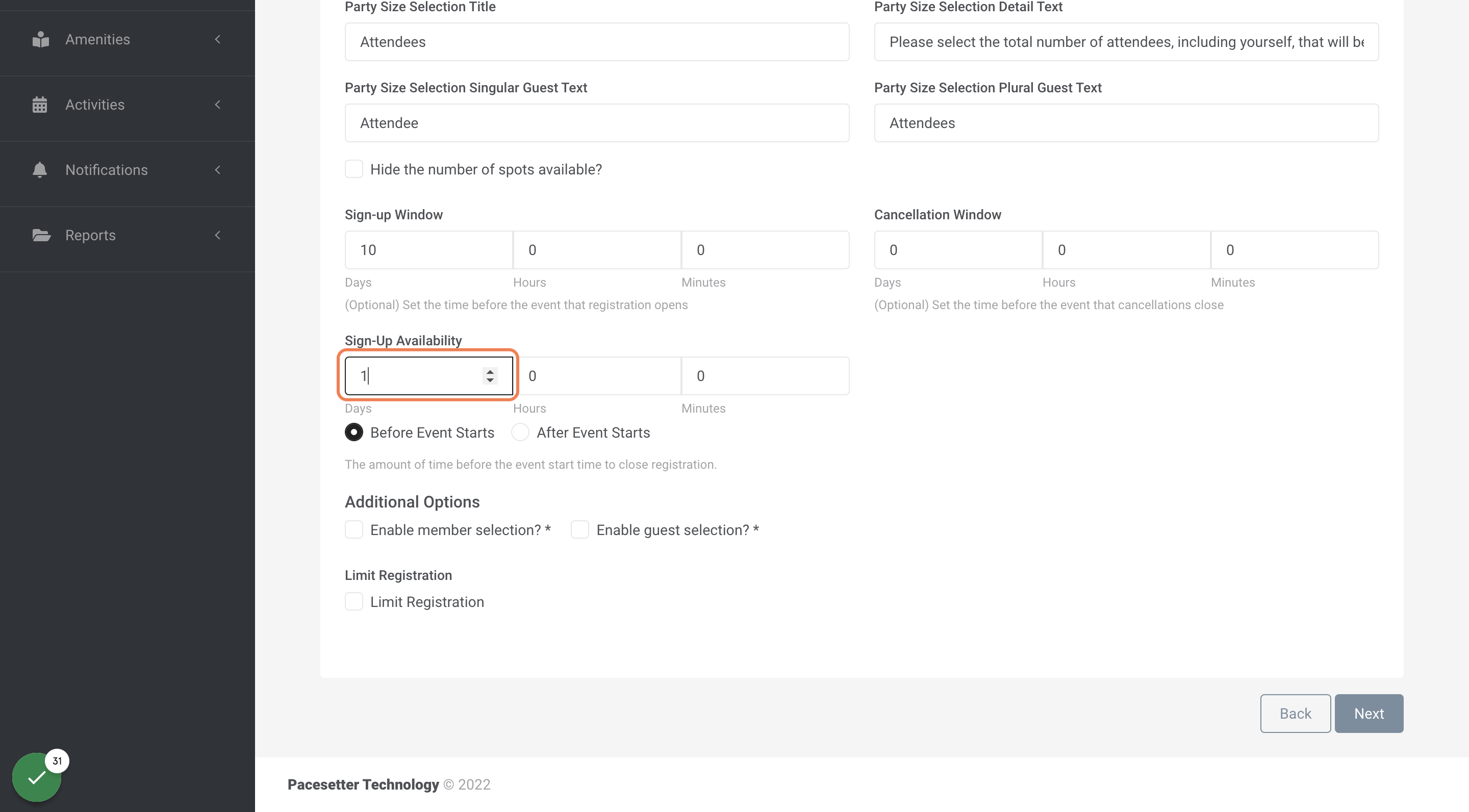Tick the Limit Registration checkbox

[354, 601]
